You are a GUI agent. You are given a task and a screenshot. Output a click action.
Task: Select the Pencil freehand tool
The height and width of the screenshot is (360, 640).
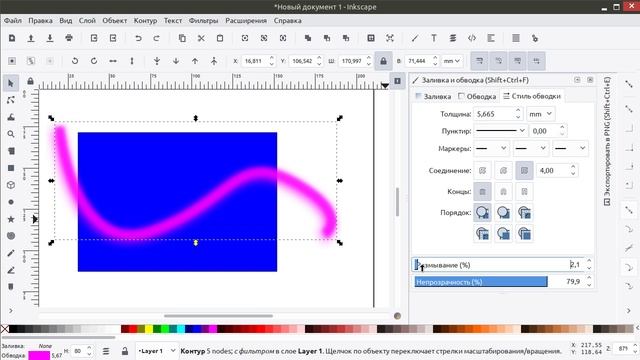click(11, 253)
